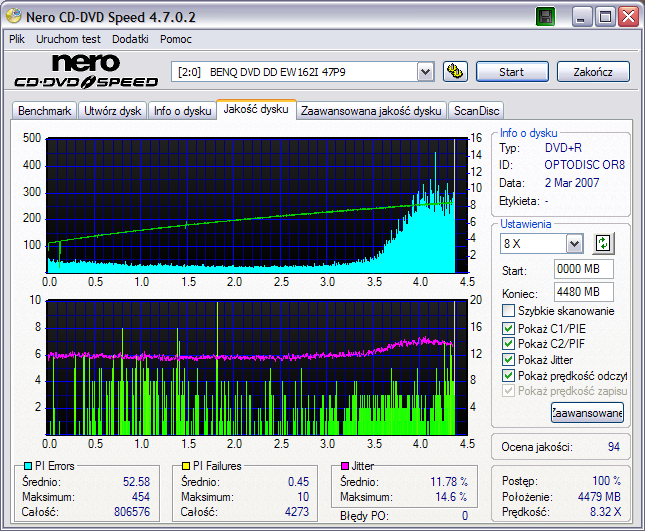Click the PI Failures and jitter graph
Screen dimensions: 645x531
click(x=257, y=367)
